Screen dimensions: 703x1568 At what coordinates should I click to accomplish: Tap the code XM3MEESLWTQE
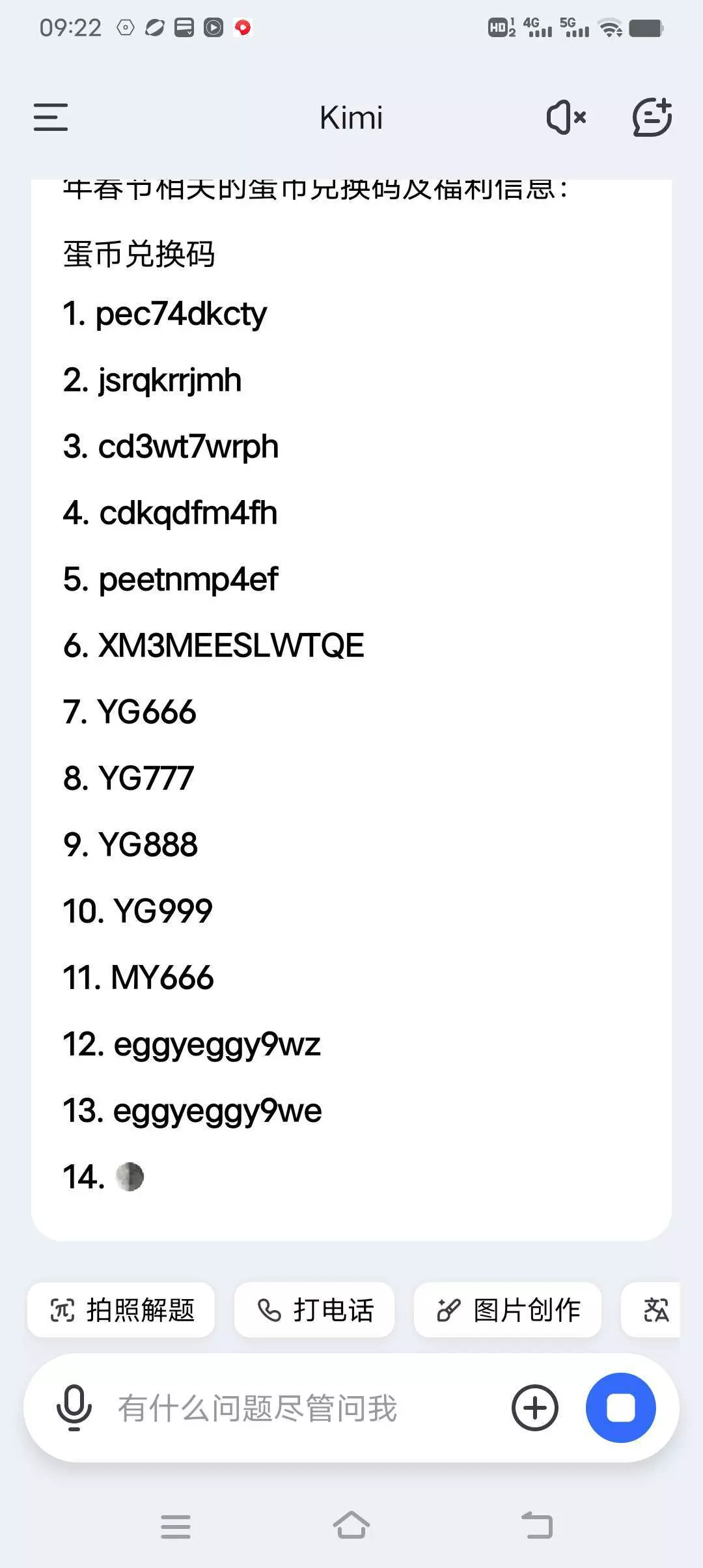(230, 645)
